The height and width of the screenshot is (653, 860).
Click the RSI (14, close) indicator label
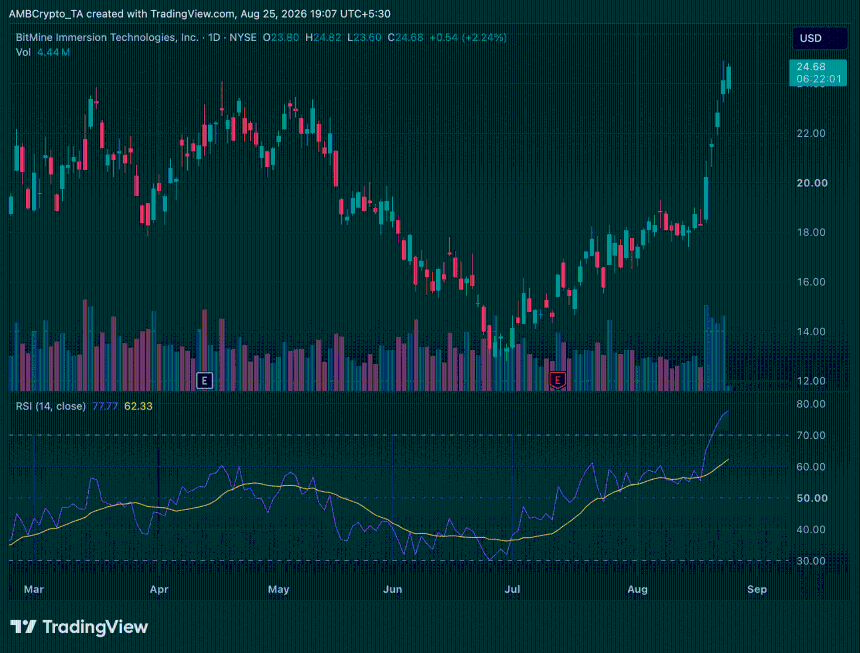tap(50, 406)
